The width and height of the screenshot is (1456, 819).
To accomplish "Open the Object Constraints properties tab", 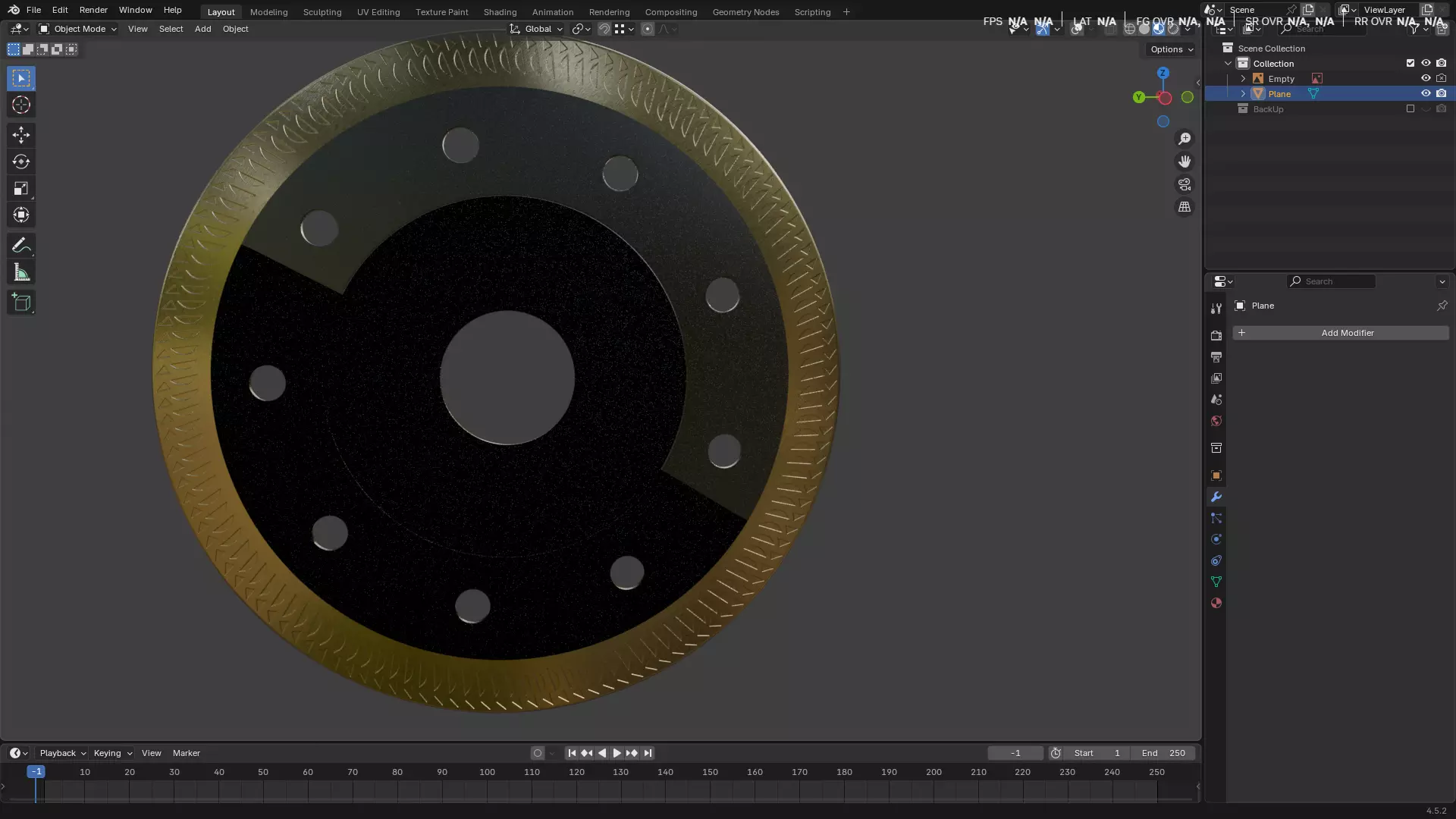I will pos(1216,560).
